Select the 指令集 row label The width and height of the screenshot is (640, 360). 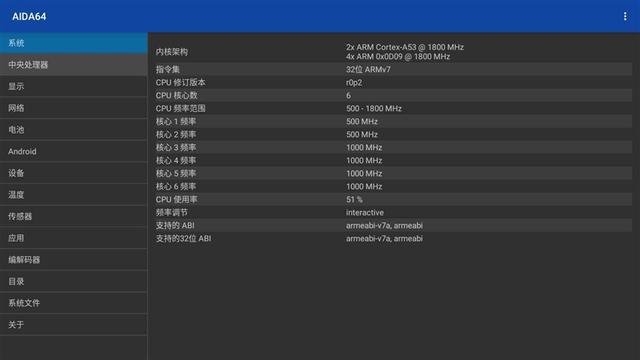167,69
